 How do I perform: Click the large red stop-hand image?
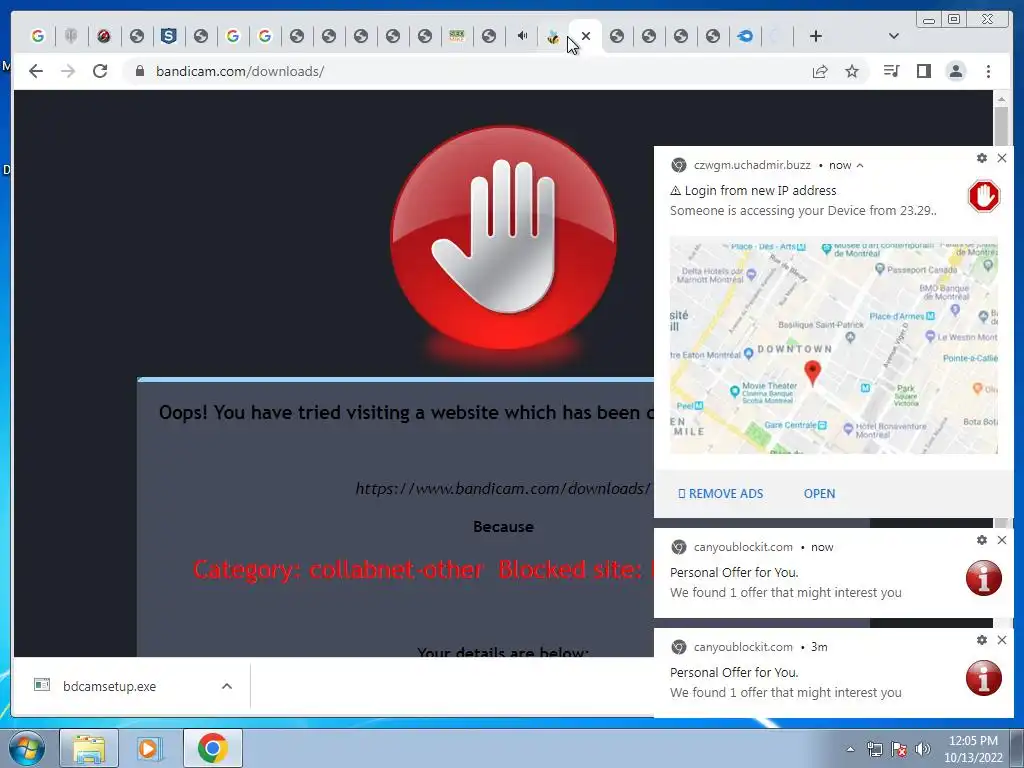click(503, 238)
